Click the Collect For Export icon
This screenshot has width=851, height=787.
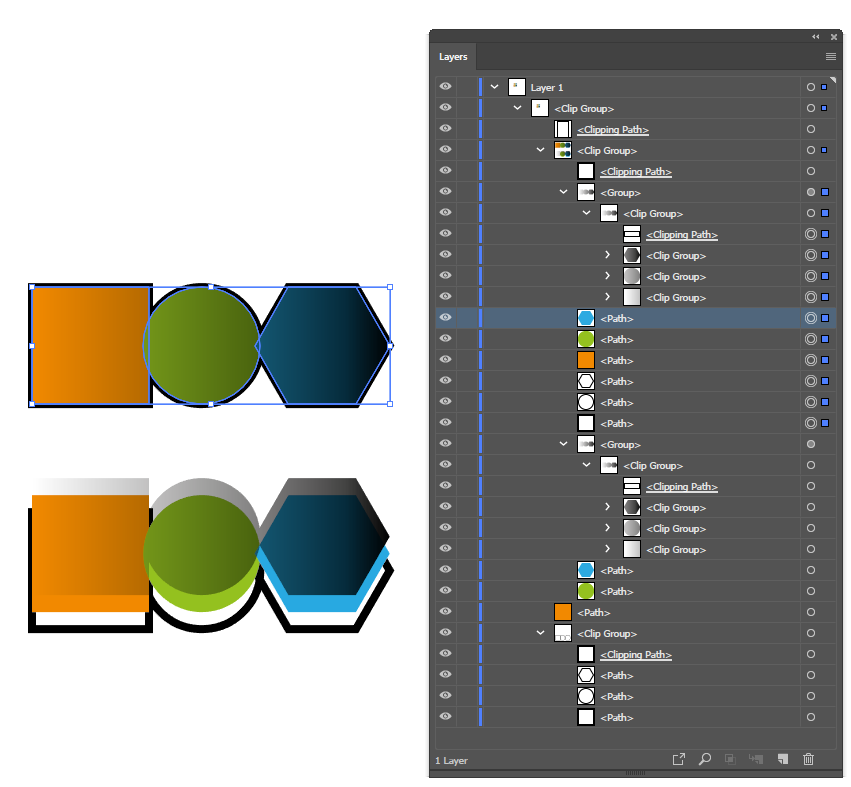(678, 759)
